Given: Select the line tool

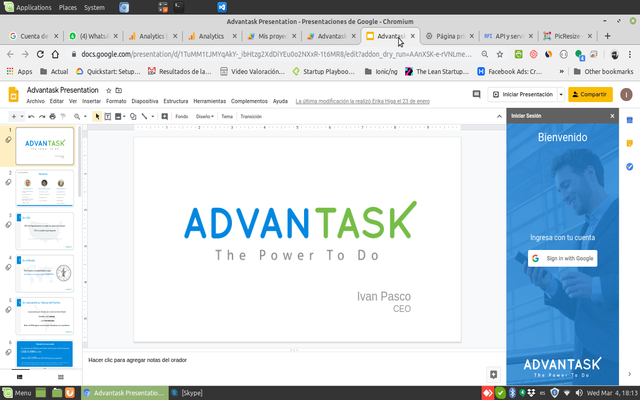Looking at the screenshot, I should [144, 117].
